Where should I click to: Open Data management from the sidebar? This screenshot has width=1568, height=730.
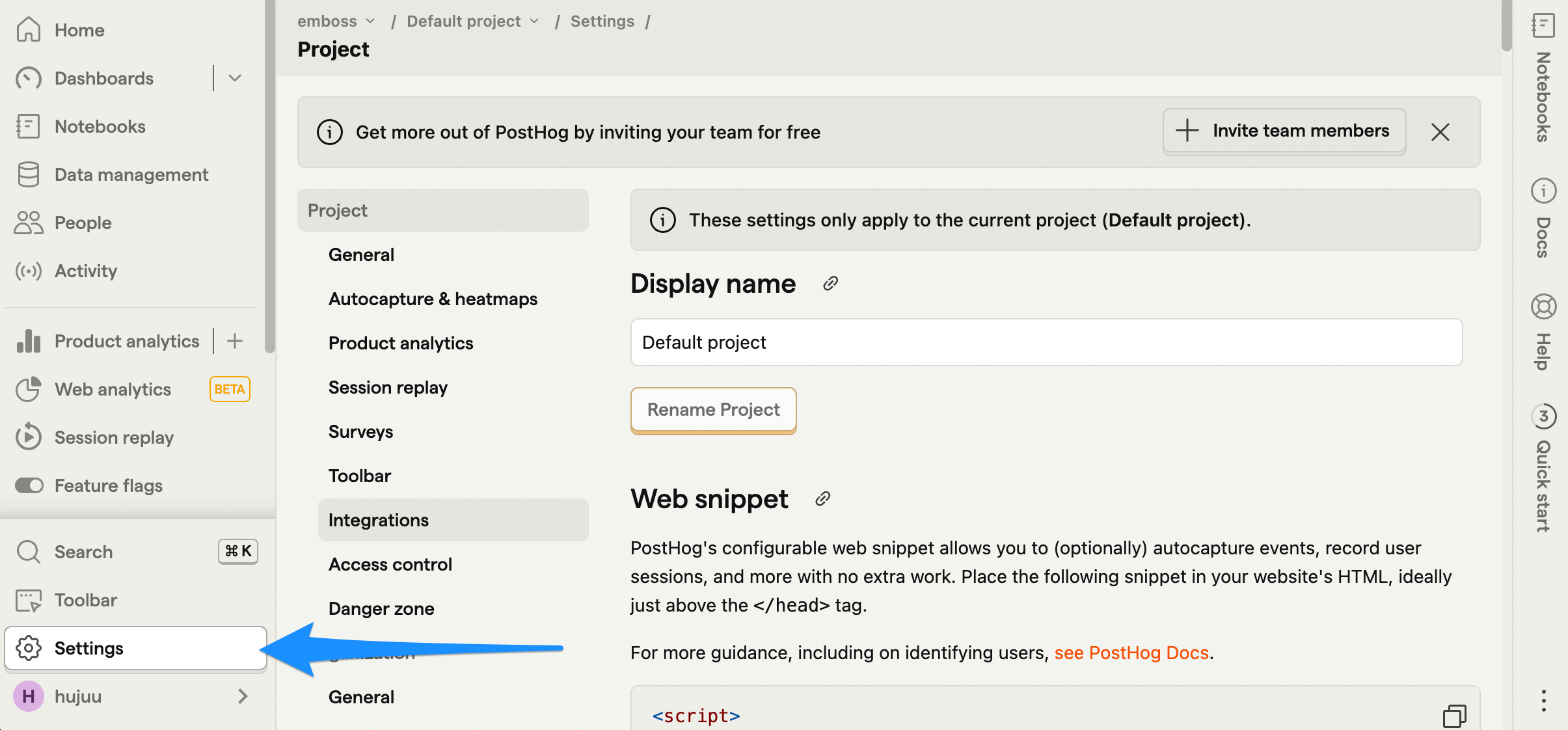point(131,174)
